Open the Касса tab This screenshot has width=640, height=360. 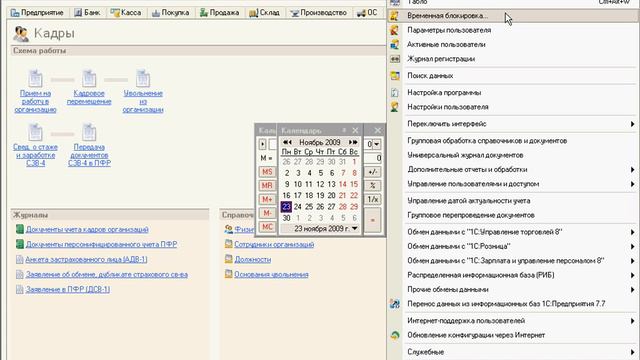pos(126,13)
